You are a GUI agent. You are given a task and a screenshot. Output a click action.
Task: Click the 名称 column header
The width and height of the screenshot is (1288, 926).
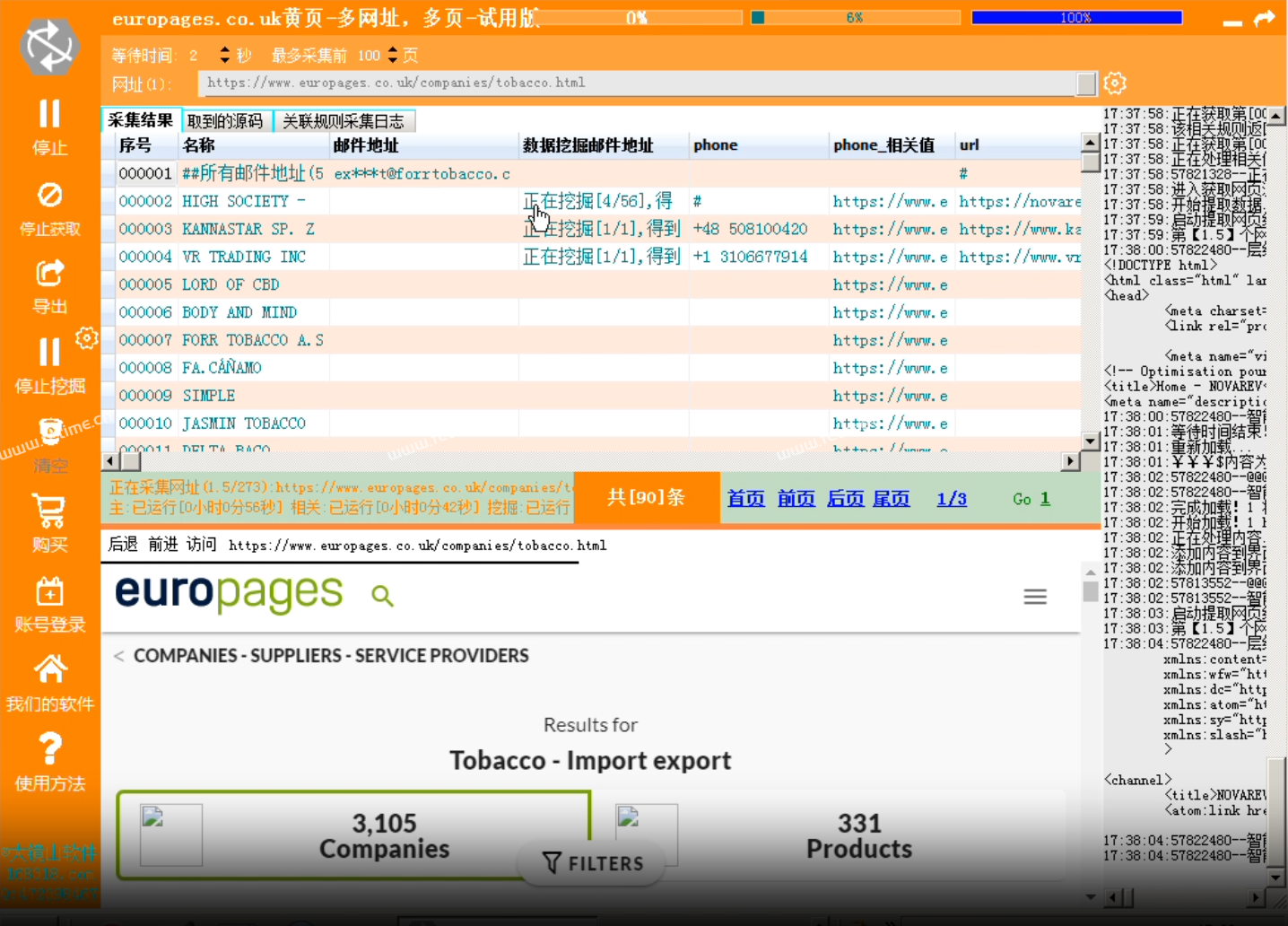(254, 145)
